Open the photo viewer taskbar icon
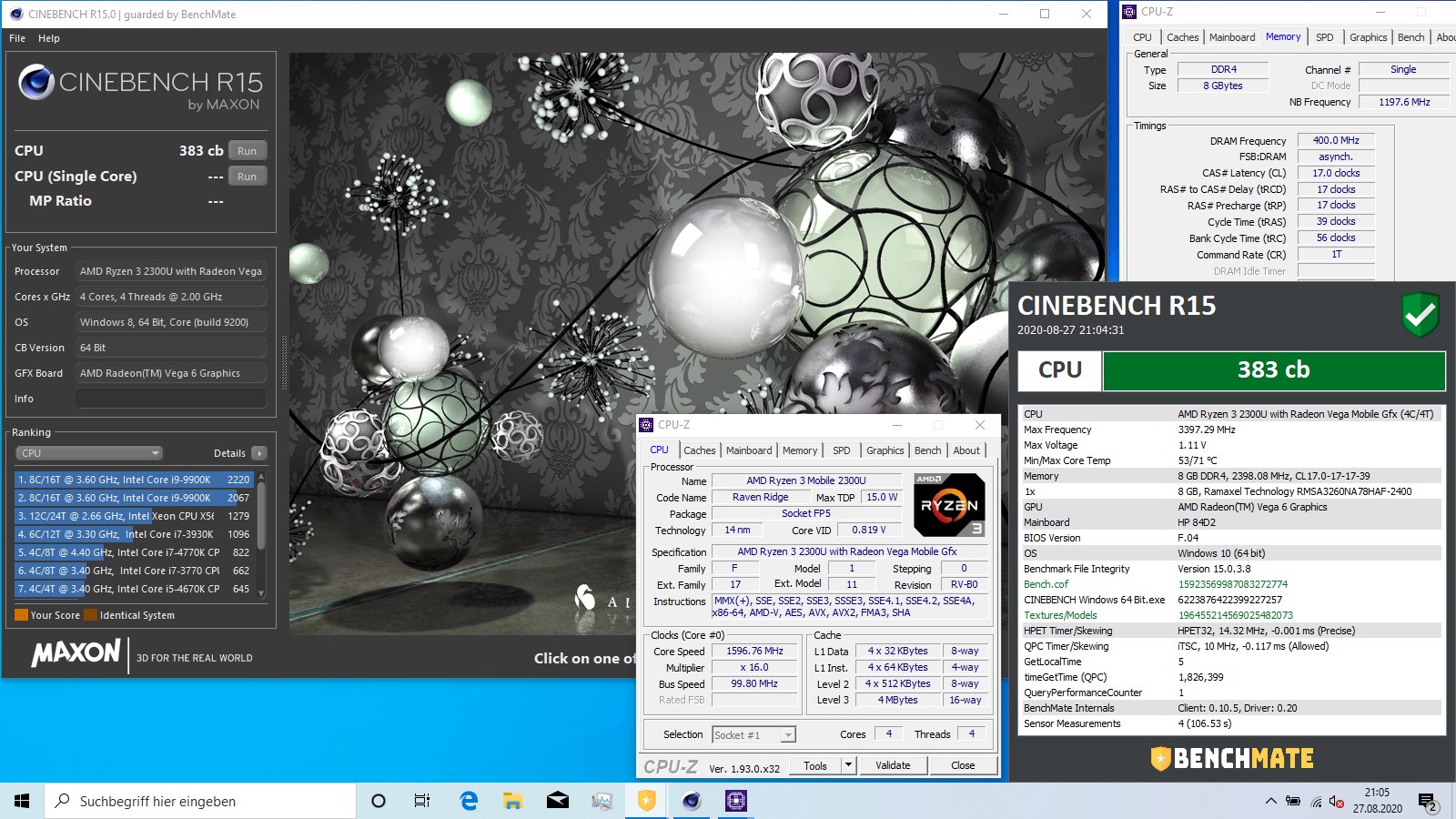The height and width of the screenshot is (819, 1456). pos(602,801)
